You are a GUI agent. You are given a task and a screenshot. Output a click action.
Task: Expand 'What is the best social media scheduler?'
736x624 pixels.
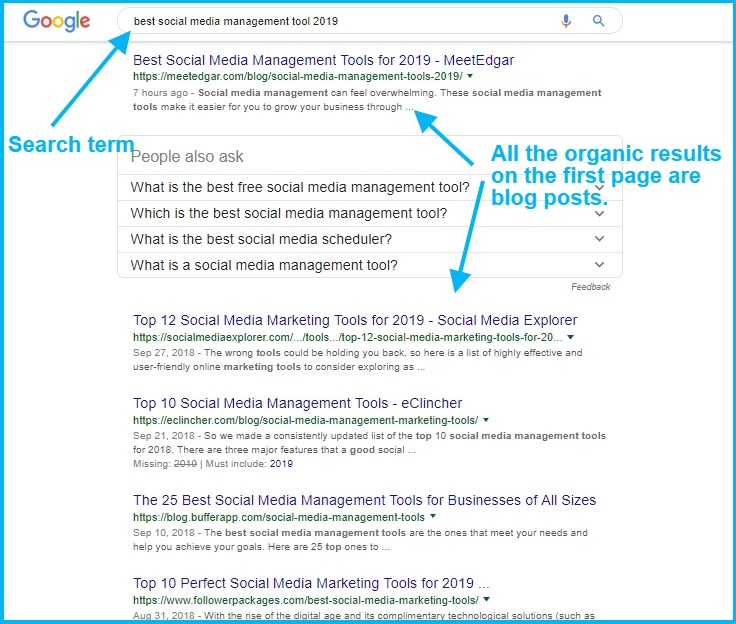(370, 239)
